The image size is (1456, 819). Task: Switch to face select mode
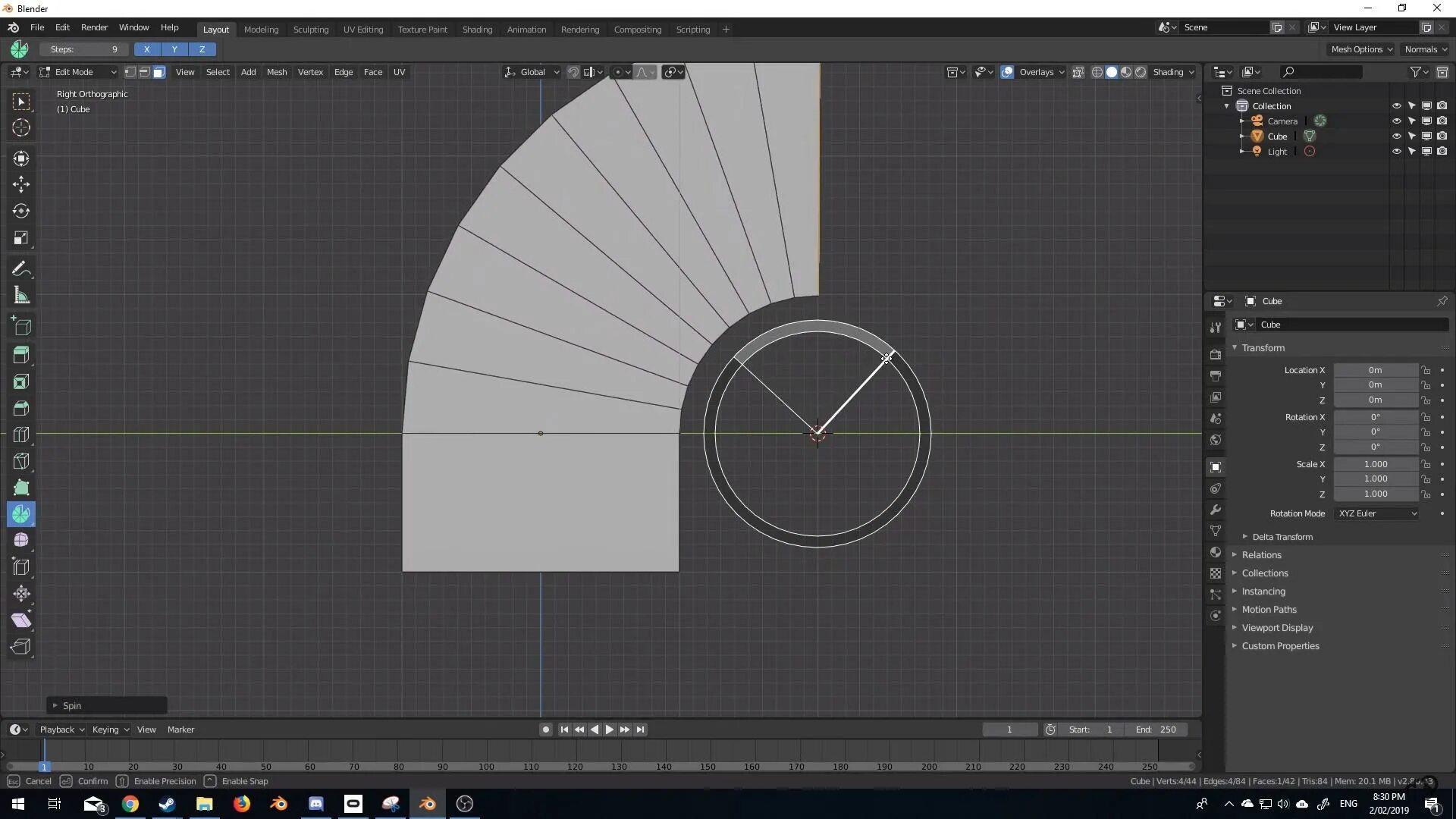[158, 72]
